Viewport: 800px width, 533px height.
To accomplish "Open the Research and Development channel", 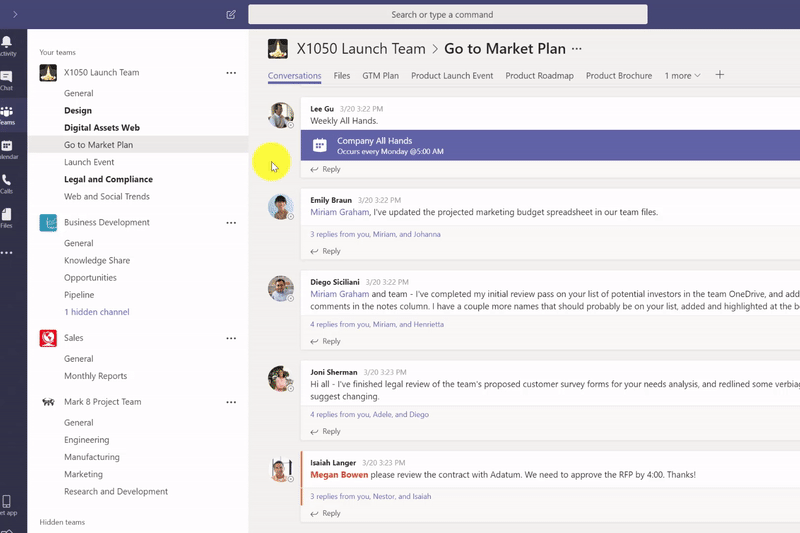I will pos(116,491).
